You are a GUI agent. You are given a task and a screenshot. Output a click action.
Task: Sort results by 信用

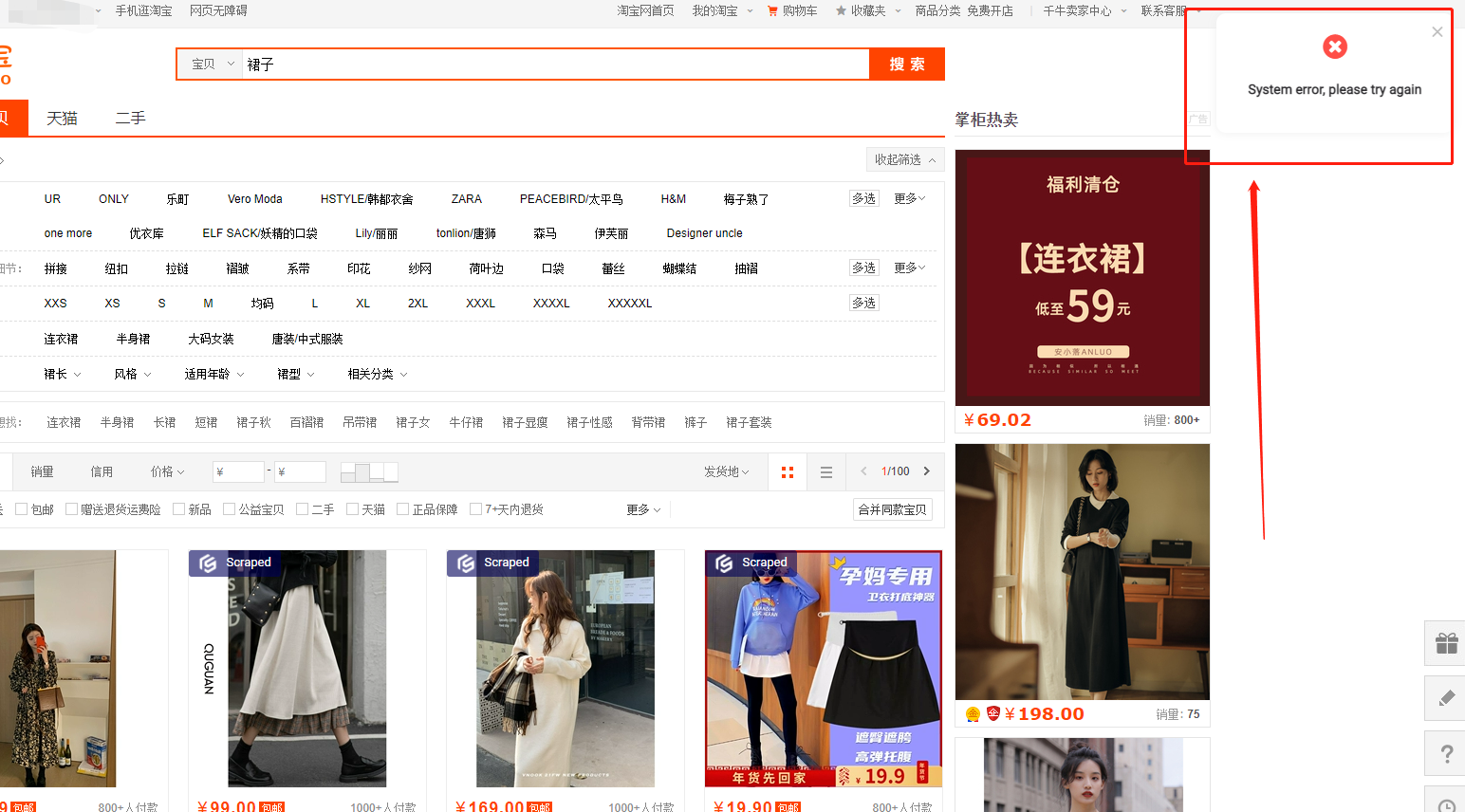(102, 471)
